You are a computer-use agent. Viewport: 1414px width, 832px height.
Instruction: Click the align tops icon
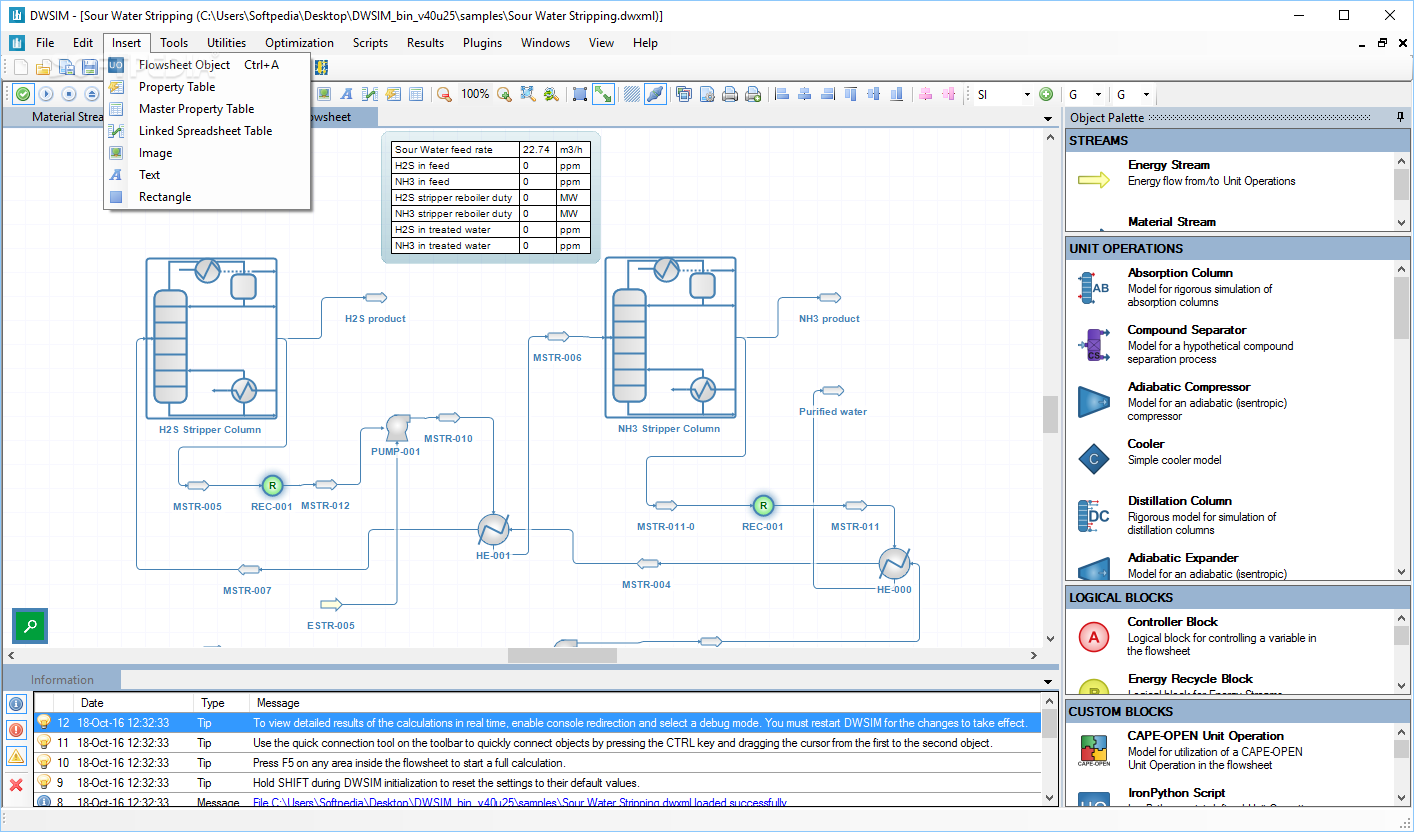851,94
